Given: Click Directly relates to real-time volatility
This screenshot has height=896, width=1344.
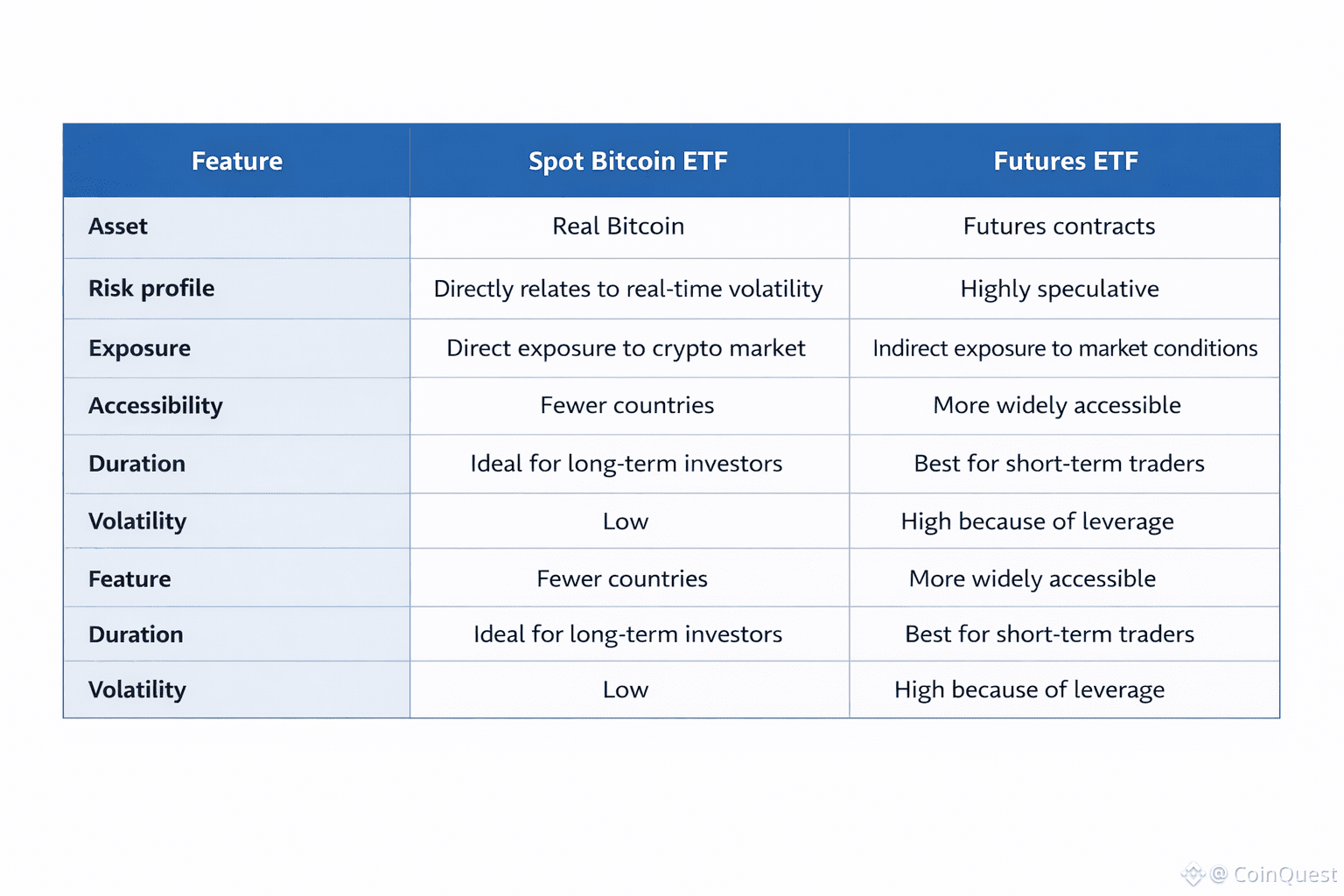Looking at the screenshot, I should point(628,289).
